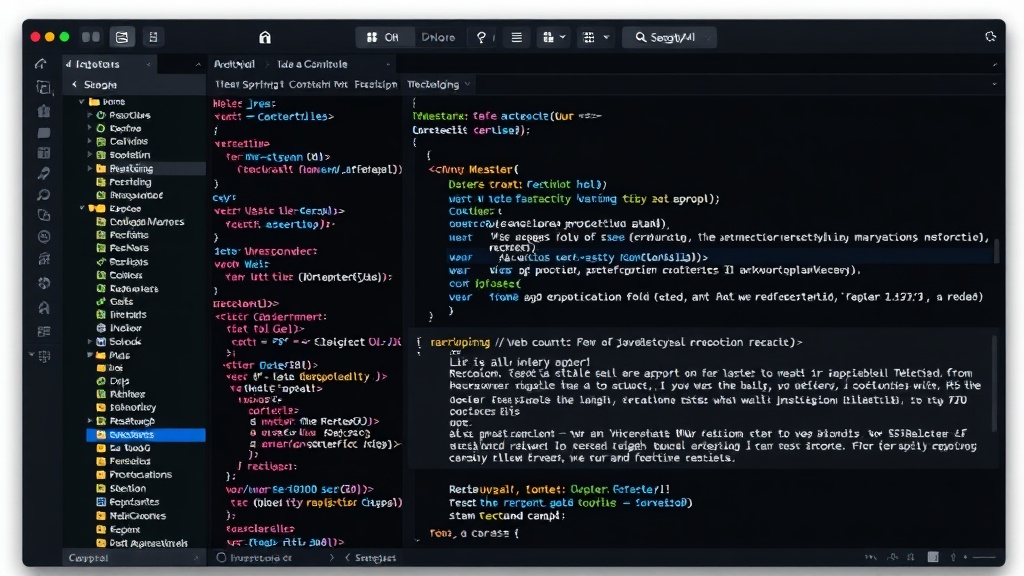Click the upper code editor's vertical scrollbar

click(x=996, y=251)
